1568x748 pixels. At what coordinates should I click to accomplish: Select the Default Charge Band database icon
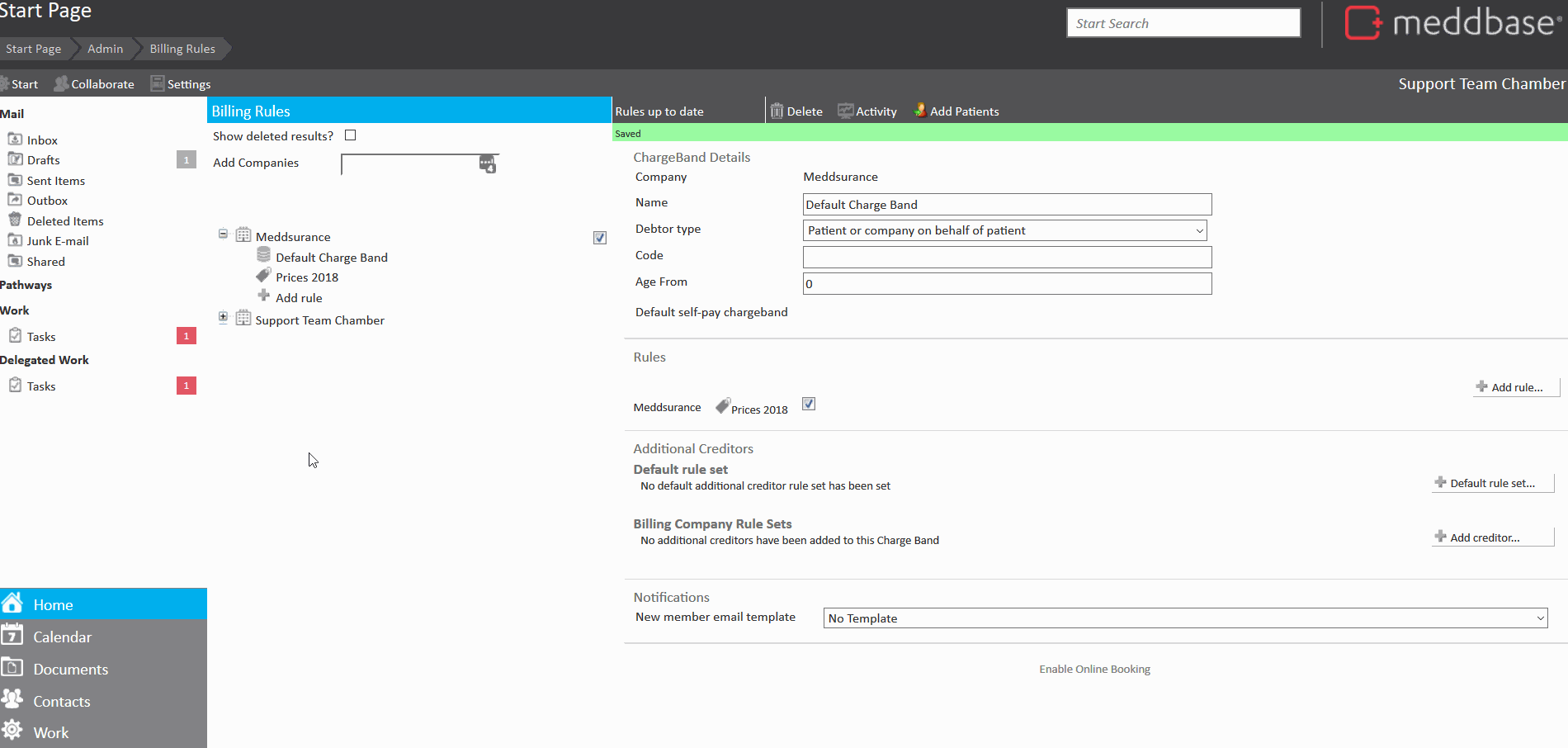point(264,256)
